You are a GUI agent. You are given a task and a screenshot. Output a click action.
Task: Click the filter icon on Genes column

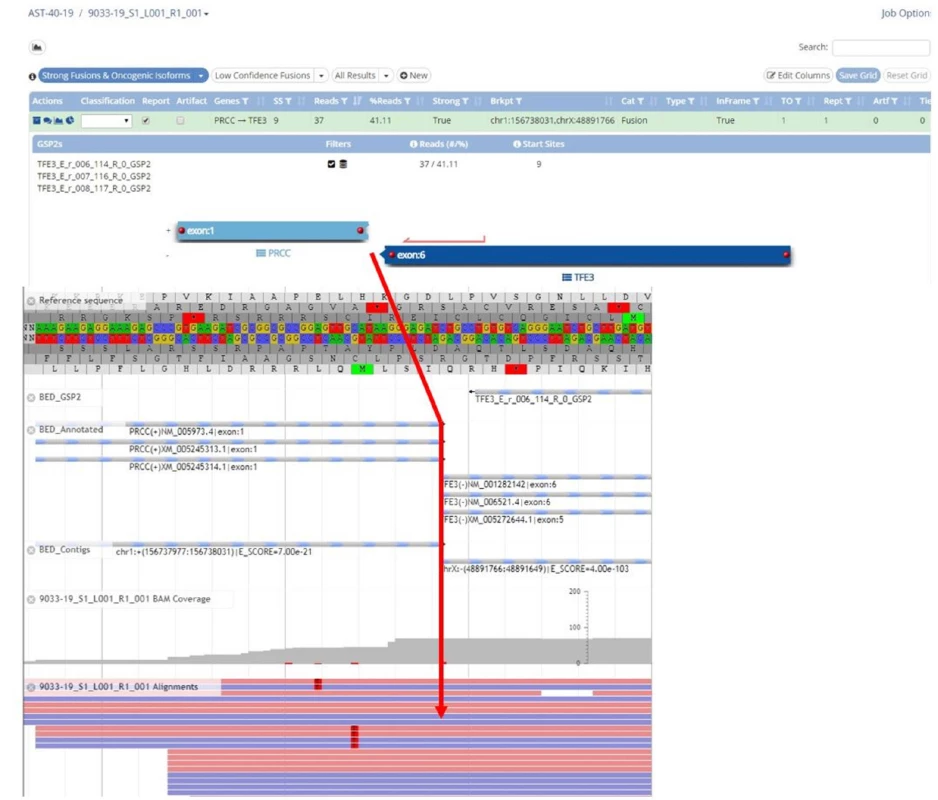(x=245, y=101)
